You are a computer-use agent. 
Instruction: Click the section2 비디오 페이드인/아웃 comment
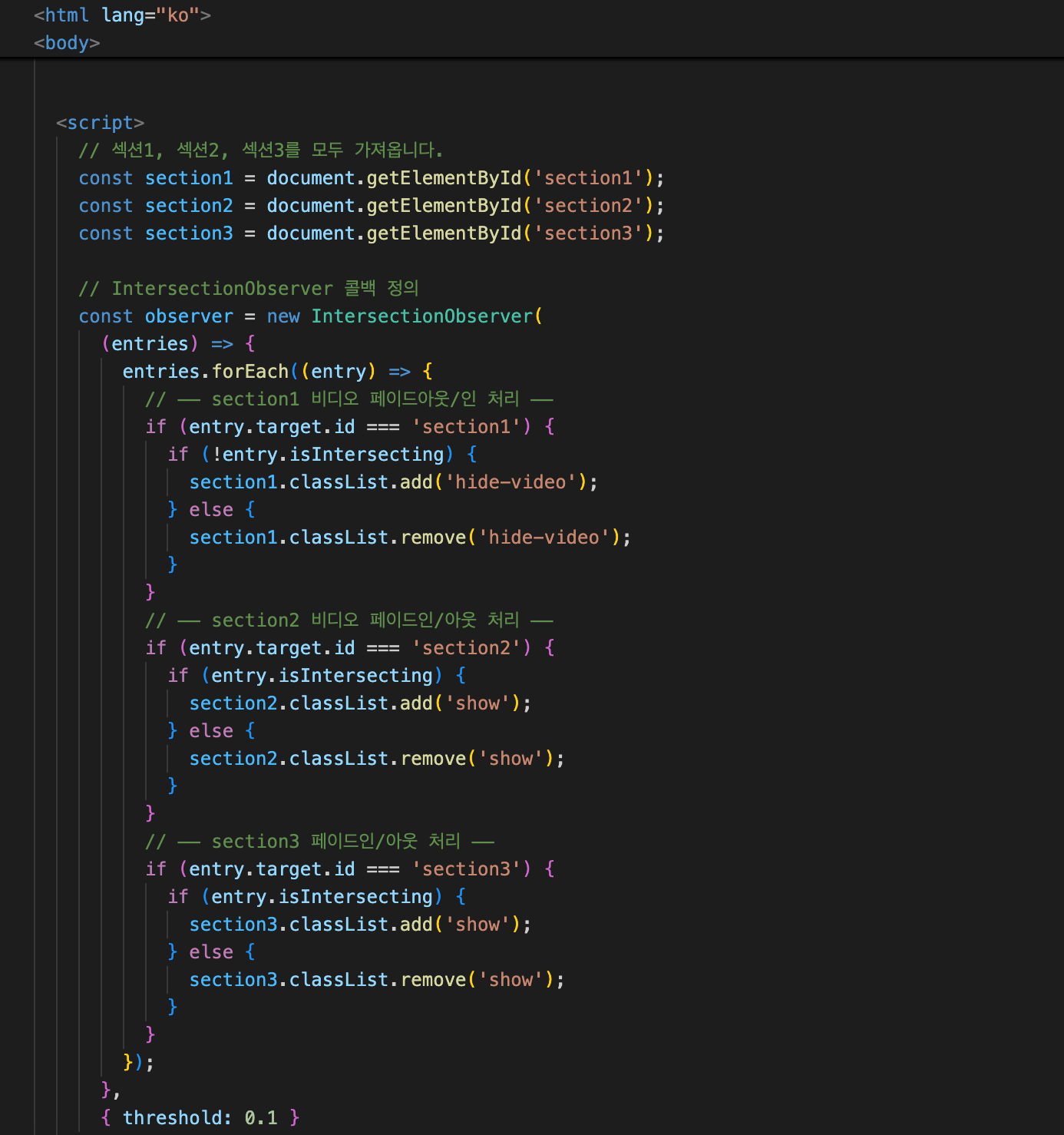pyautogui.click(x=349, y=620)
